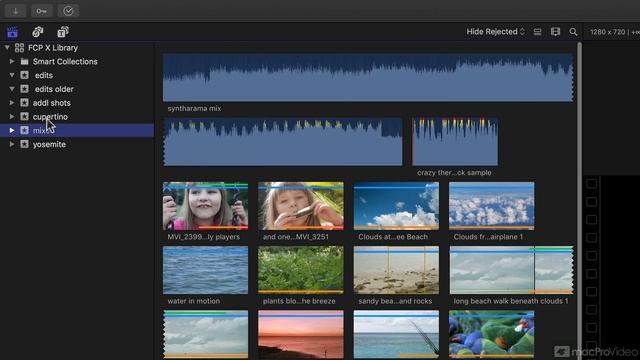Collapse the edits older event triangle
The height and width of the screenshot is (360, 640).
(12, 89)
